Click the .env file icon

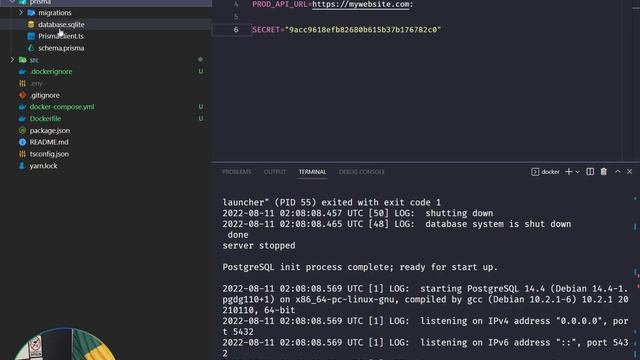[x=22, y=83]
